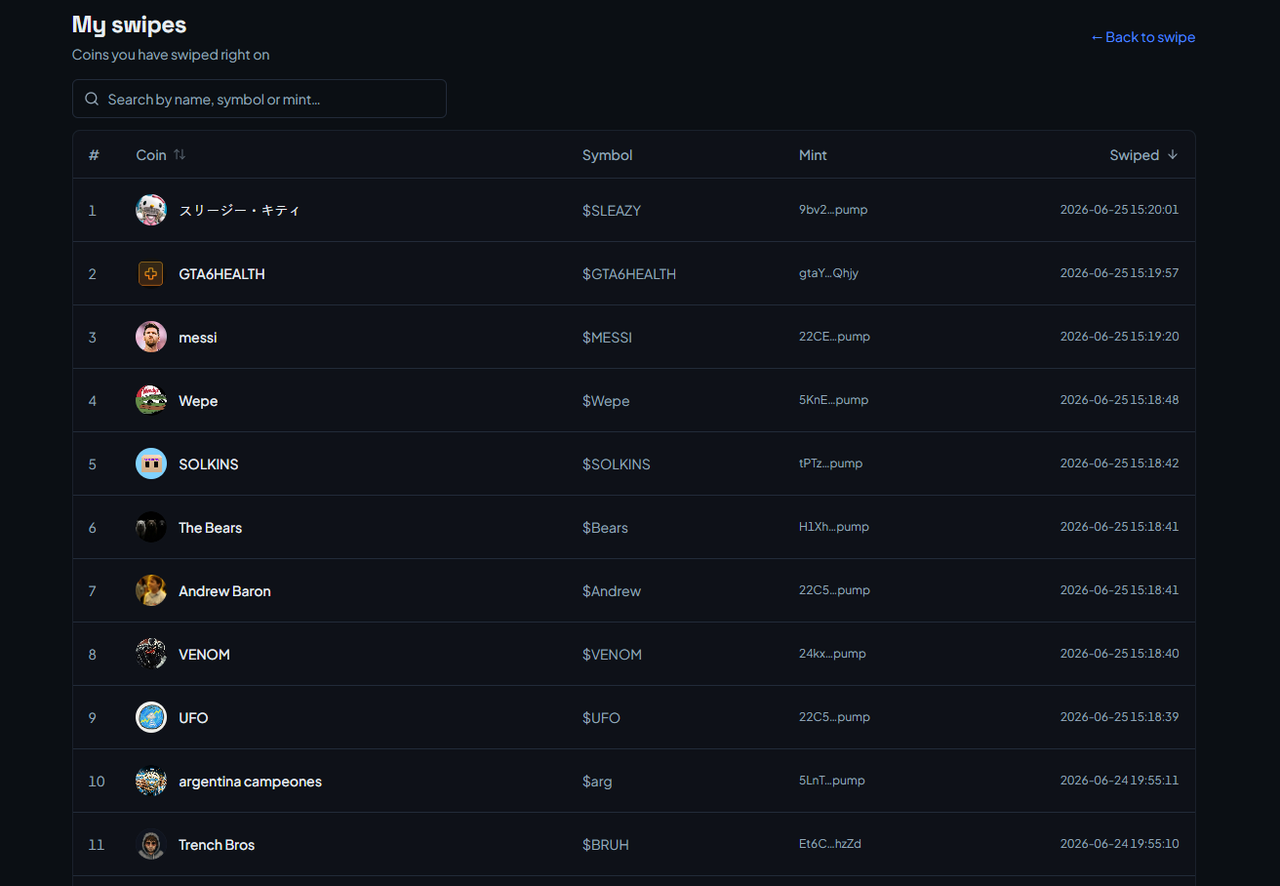Click the $SLEAZY symbol
The width and height of the screenshot is (1280, 886).
tap(611, 210)
